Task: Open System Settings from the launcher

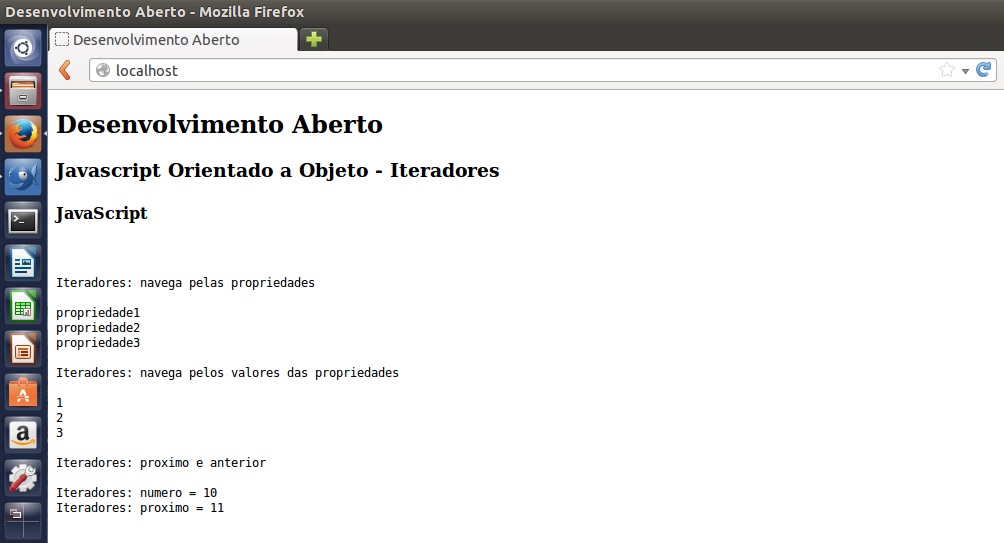Action: (x=23, y=478)
